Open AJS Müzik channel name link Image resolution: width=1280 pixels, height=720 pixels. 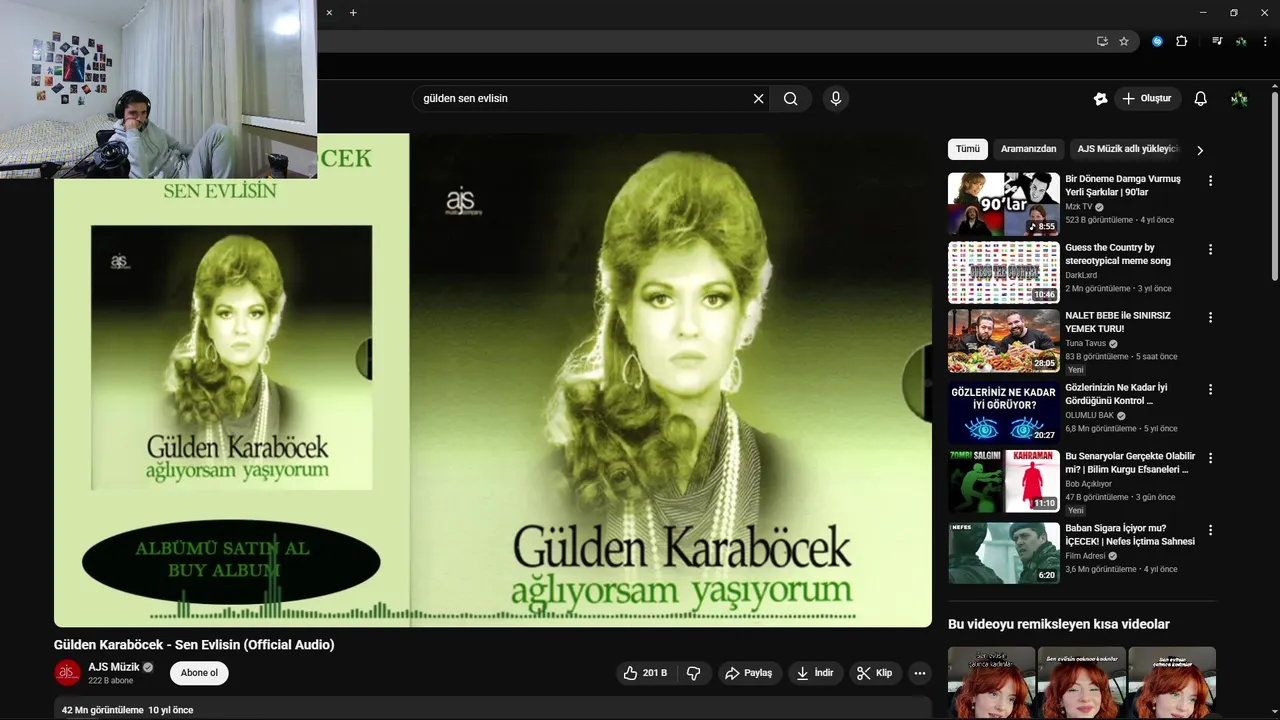click(114, 667)
